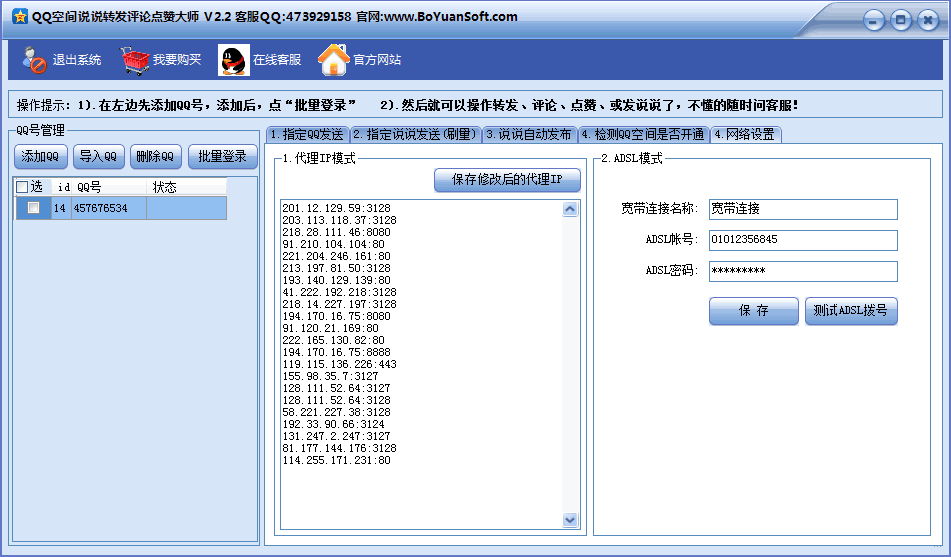The width and height of the screenshot is (951, 557).
Task: Click proxy entry 128.111.52.64:3127
Action: (x=336, y=388)
